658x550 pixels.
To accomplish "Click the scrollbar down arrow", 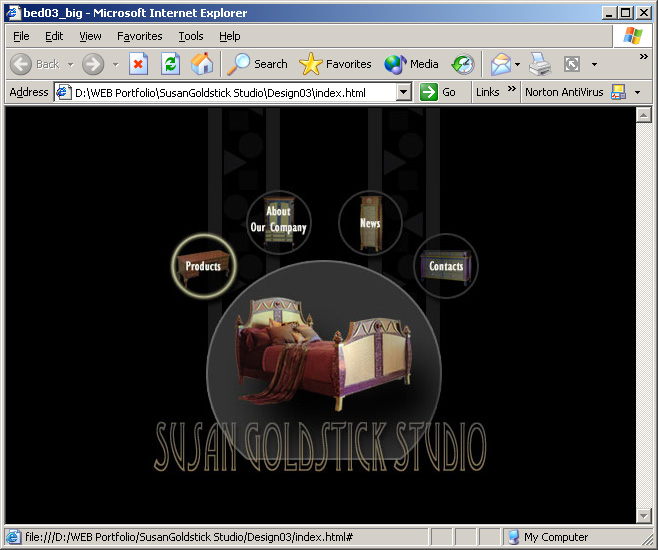I will pyautogui.click(x=643, y=515).
